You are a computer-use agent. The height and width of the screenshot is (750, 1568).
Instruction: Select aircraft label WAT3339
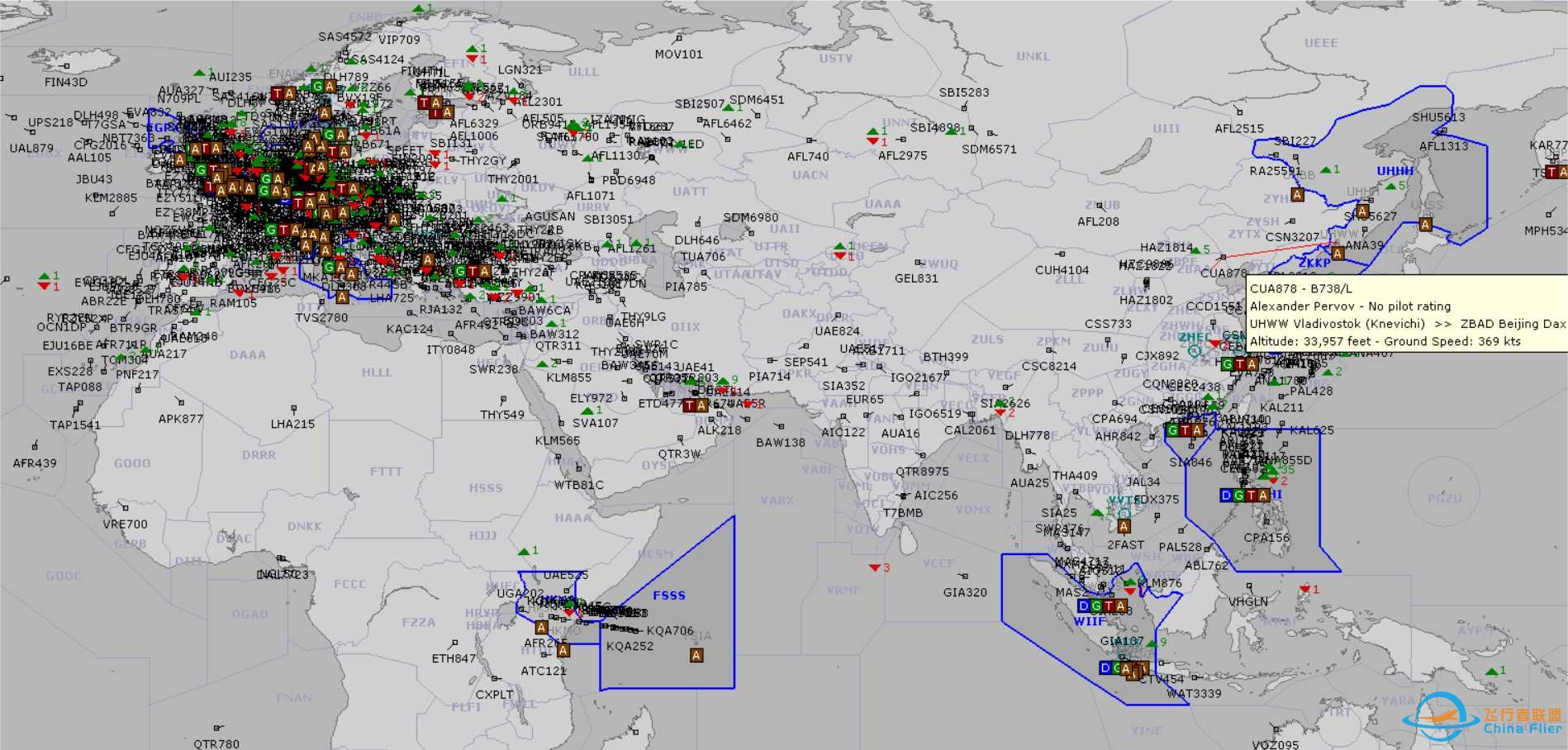(1194, 693)
